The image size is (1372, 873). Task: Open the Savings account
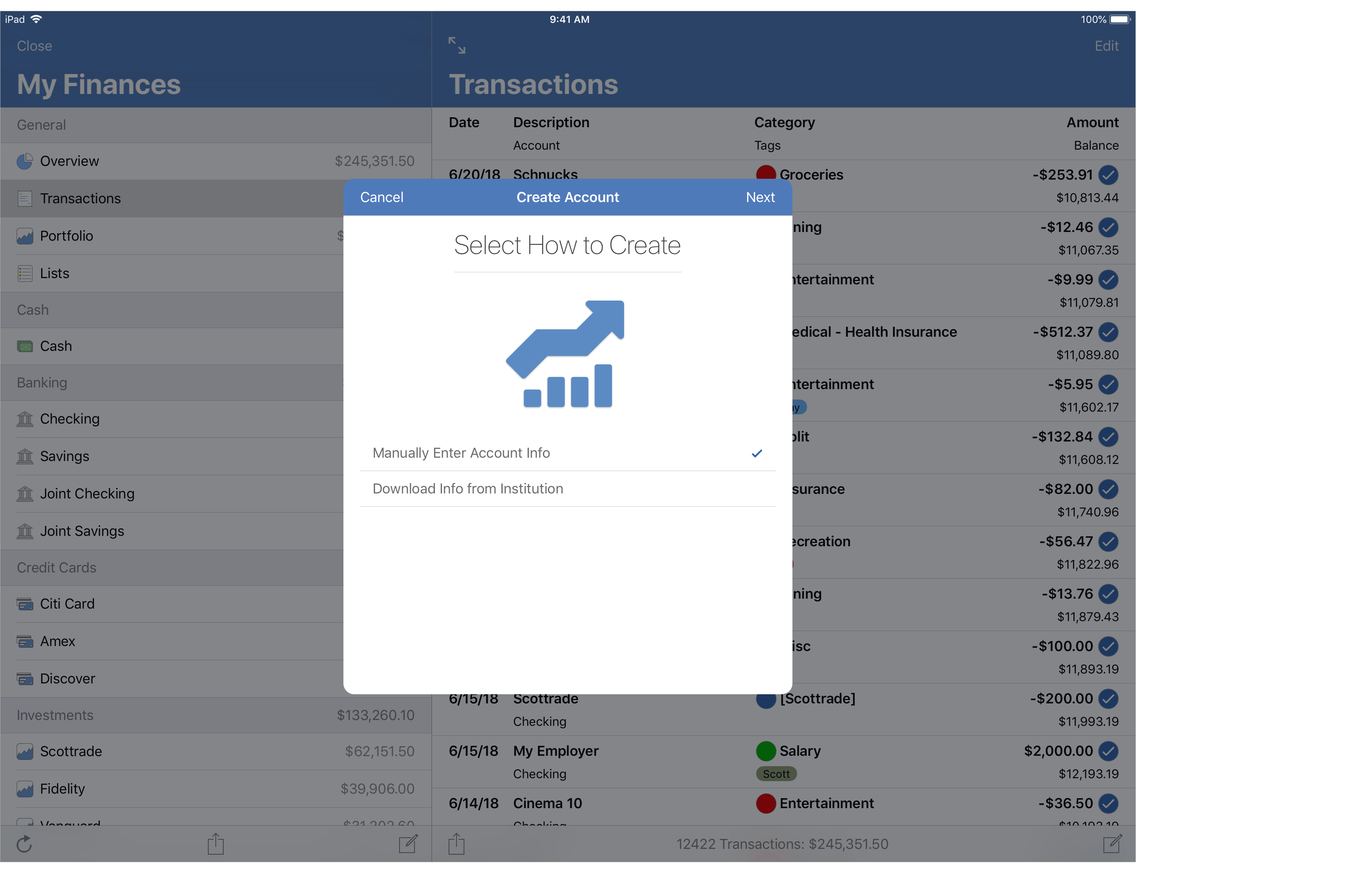(x=171, y=456)
